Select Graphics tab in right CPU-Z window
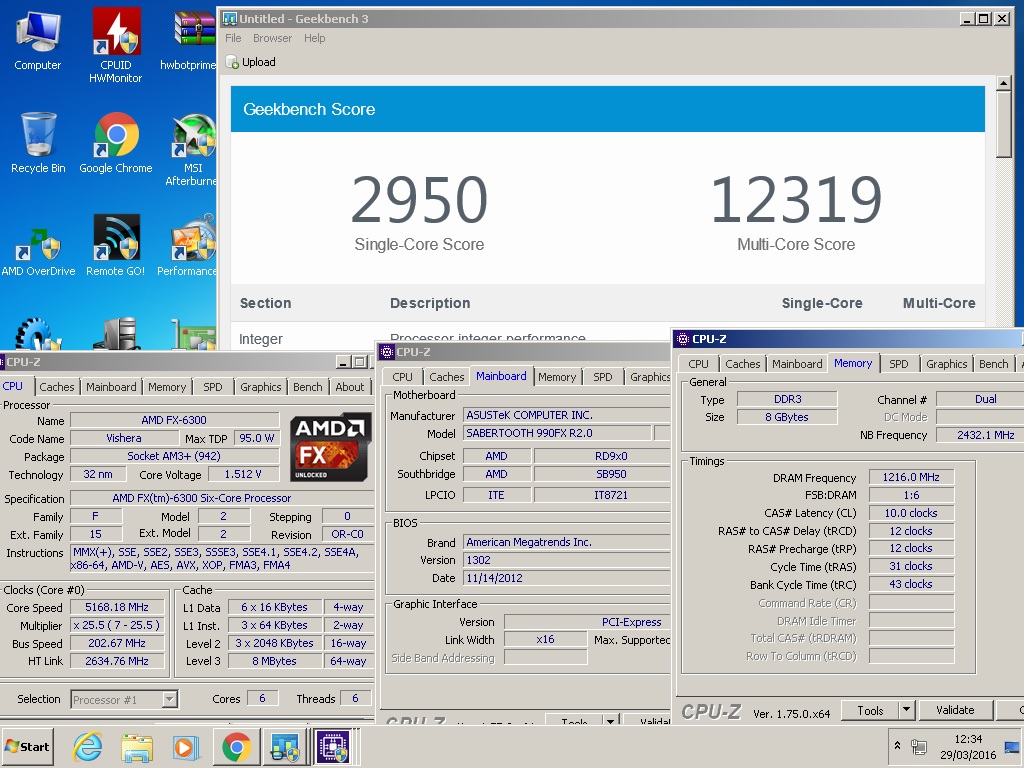1024x768 pixels. pyautogui.click(x=946, y=364)
